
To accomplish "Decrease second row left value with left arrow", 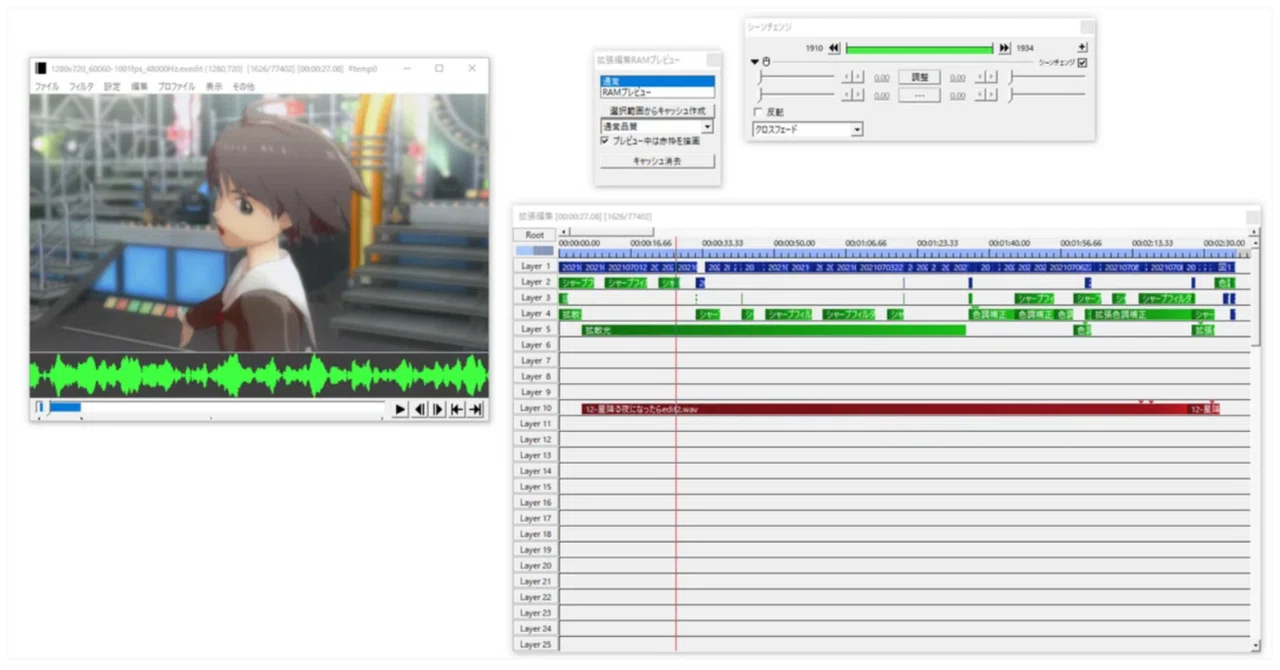I will [x=847, y=95].
